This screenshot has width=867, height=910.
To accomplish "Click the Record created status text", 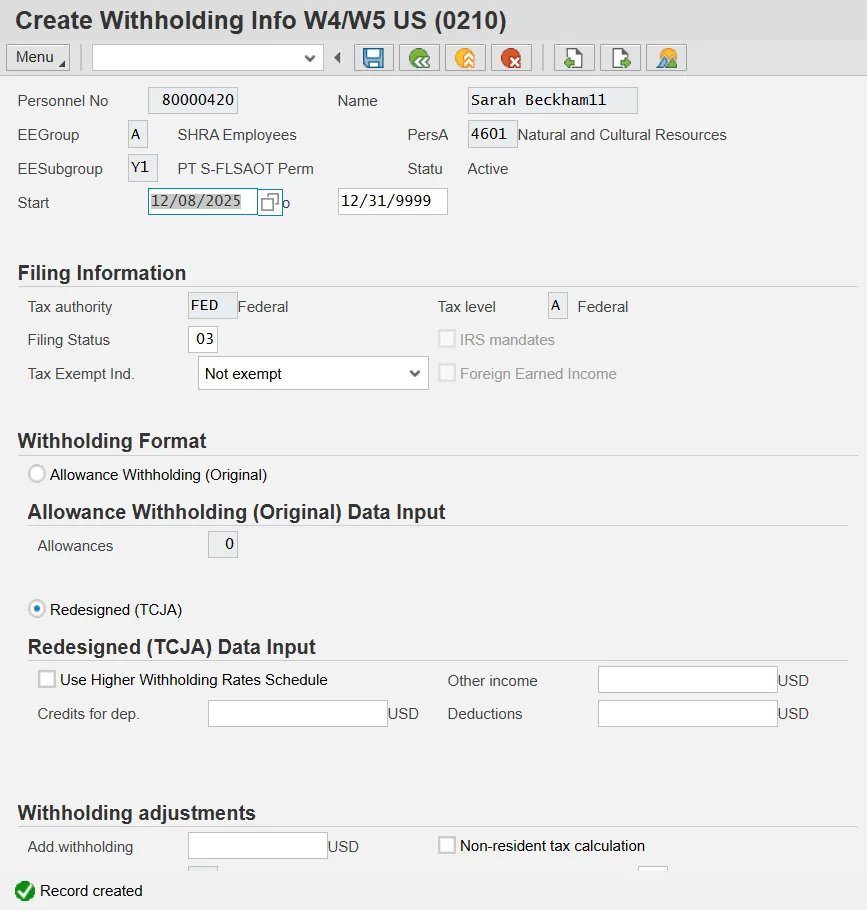I will point(91,891).
